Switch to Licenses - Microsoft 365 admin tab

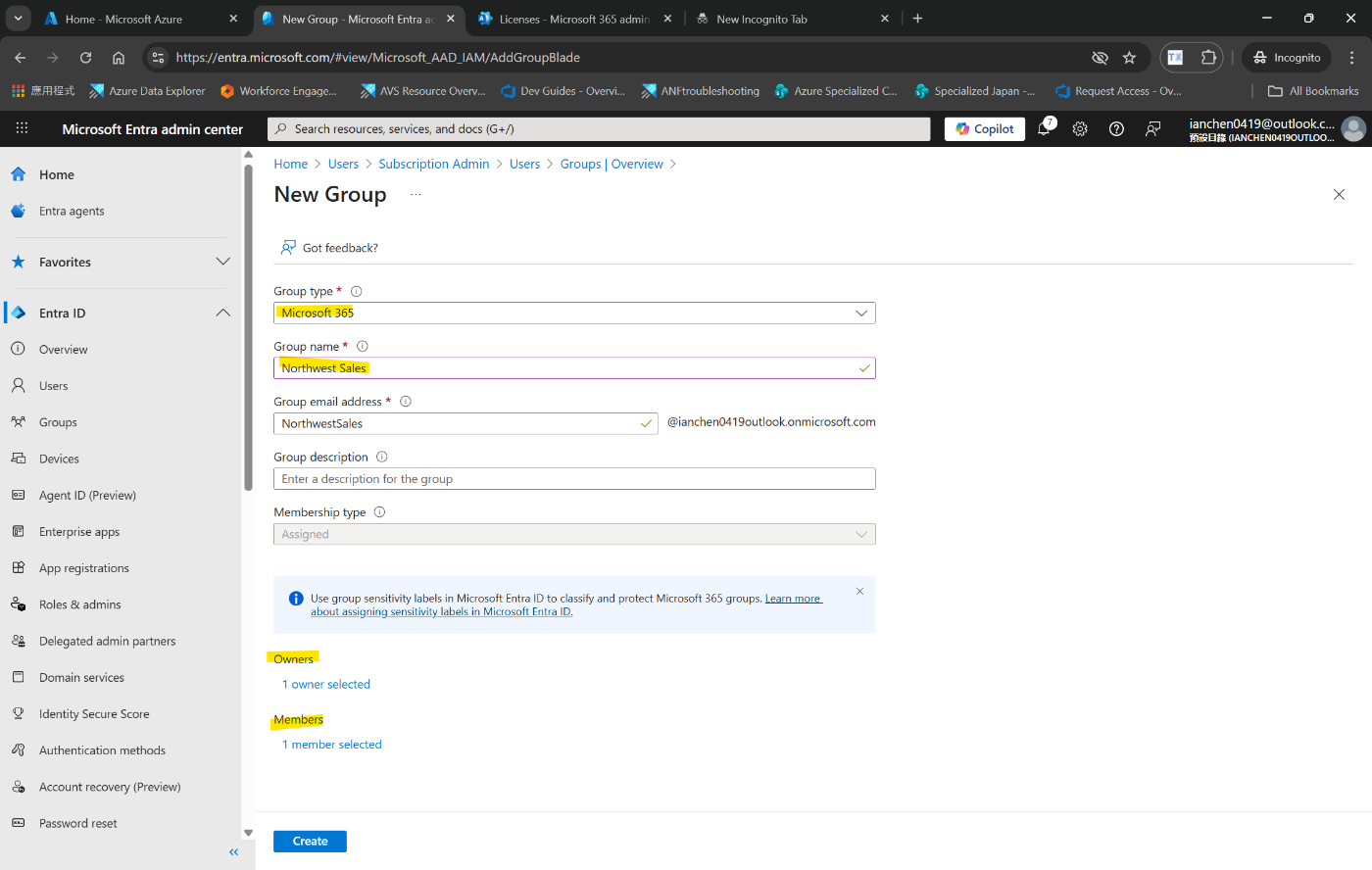(x=574, y=19)
